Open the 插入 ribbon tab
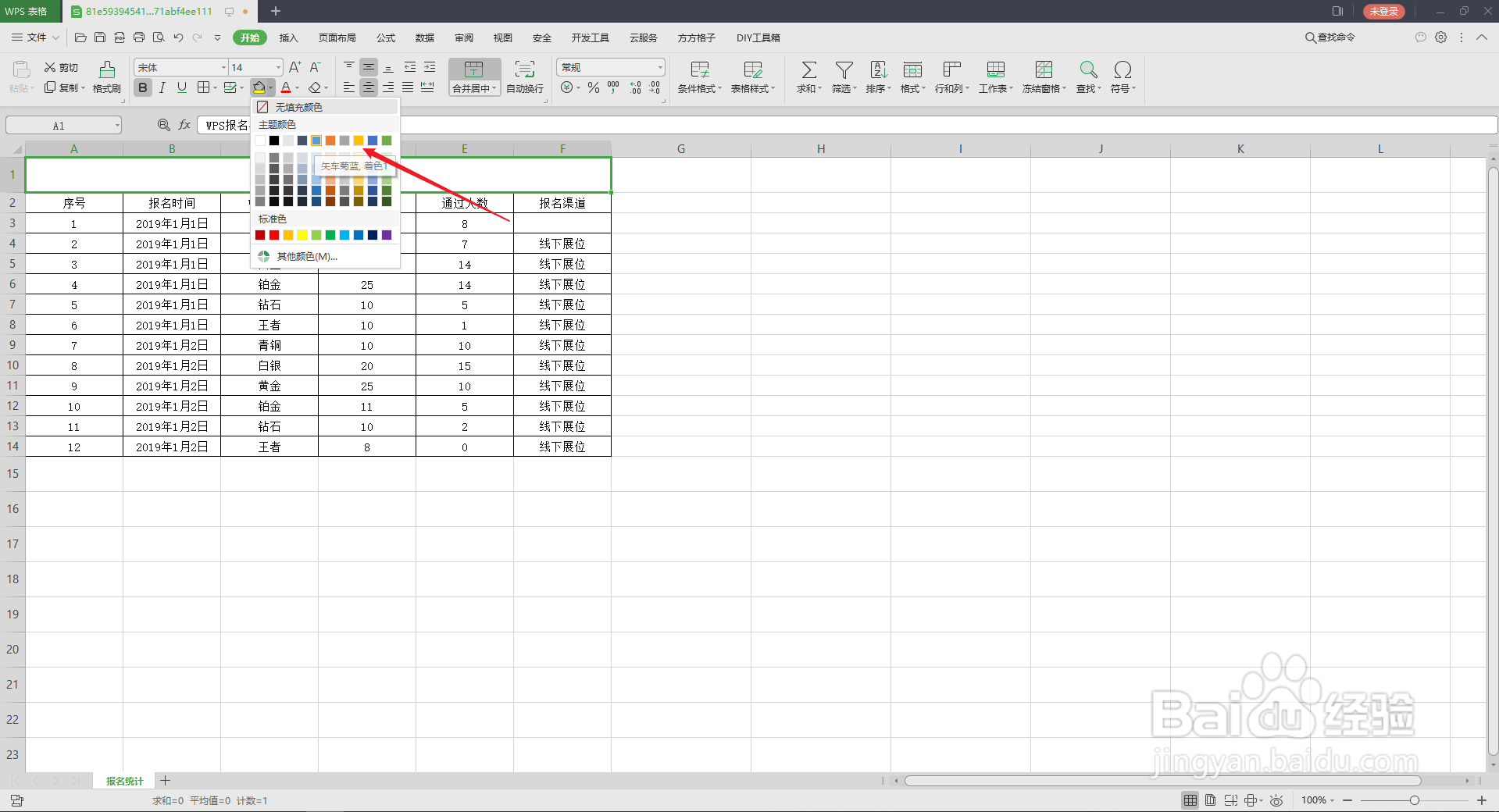Viewport: 1499px width, 812px height. pos(289,37)
